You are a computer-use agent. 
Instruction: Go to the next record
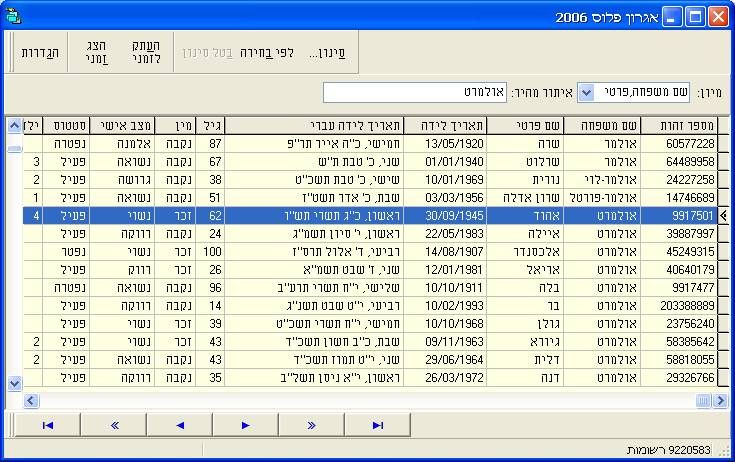tap(245, 425)
